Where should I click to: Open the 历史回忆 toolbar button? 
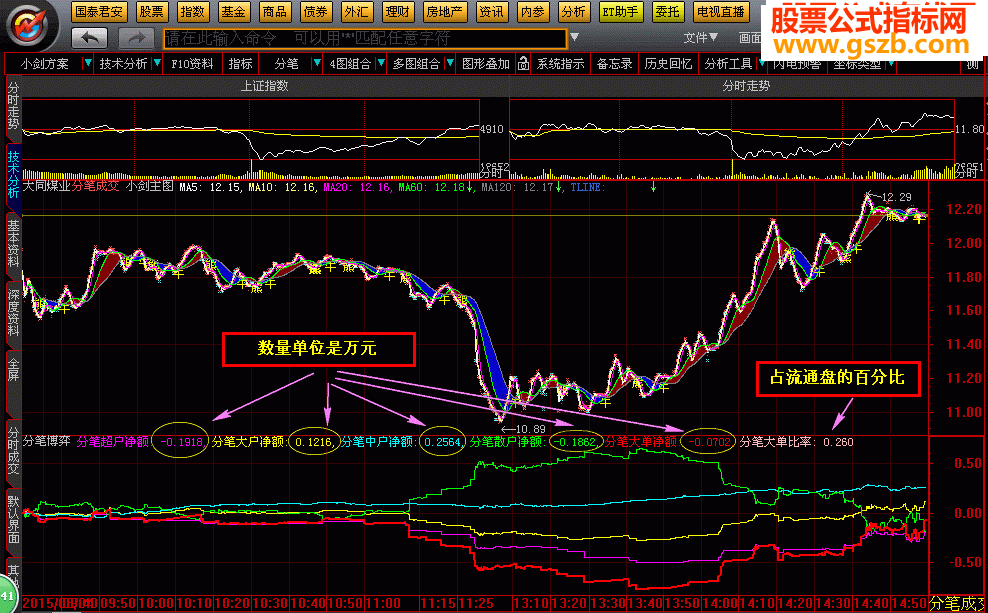(x=669, y=64)
